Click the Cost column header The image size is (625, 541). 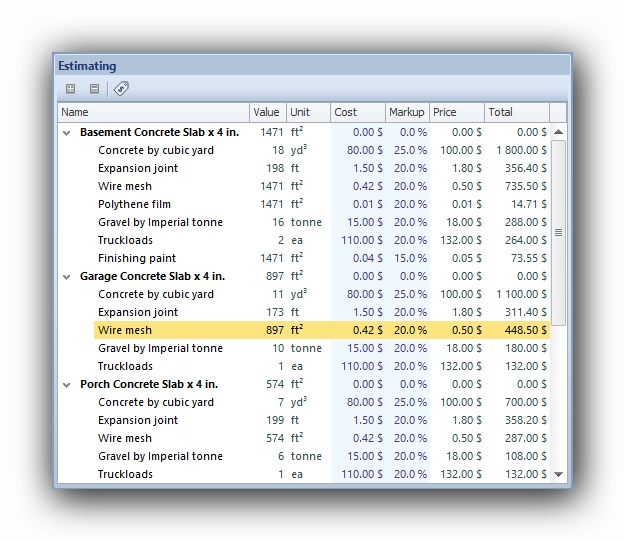point(358,112)
